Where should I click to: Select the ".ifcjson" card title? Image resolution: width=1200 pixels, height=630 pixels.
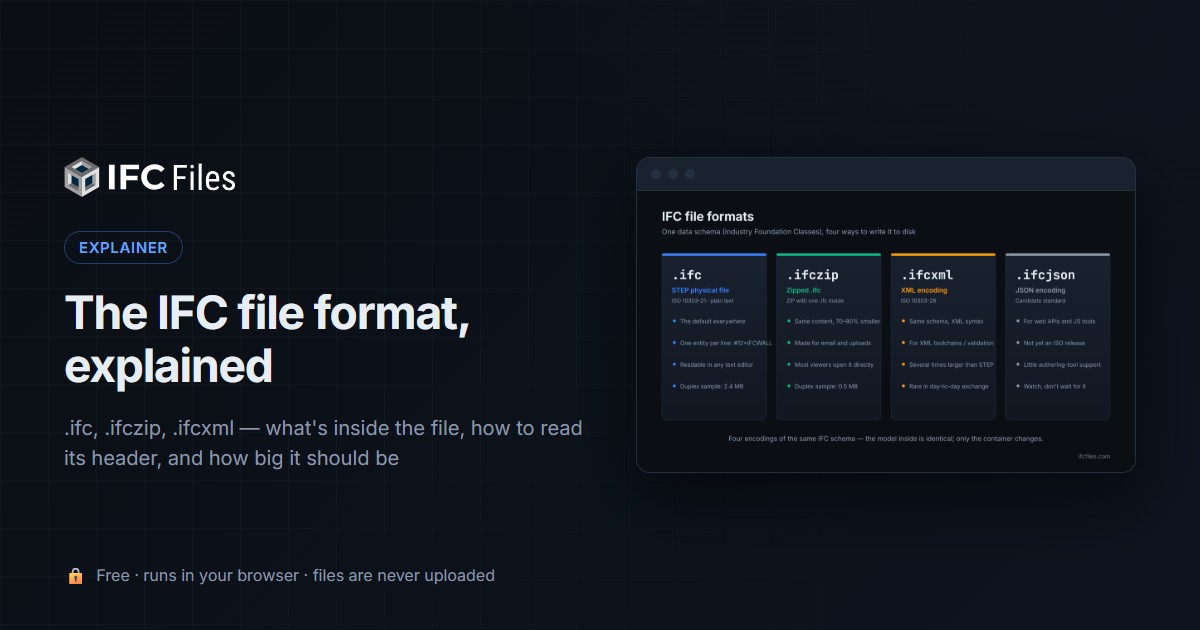[x=1046, y=275]
